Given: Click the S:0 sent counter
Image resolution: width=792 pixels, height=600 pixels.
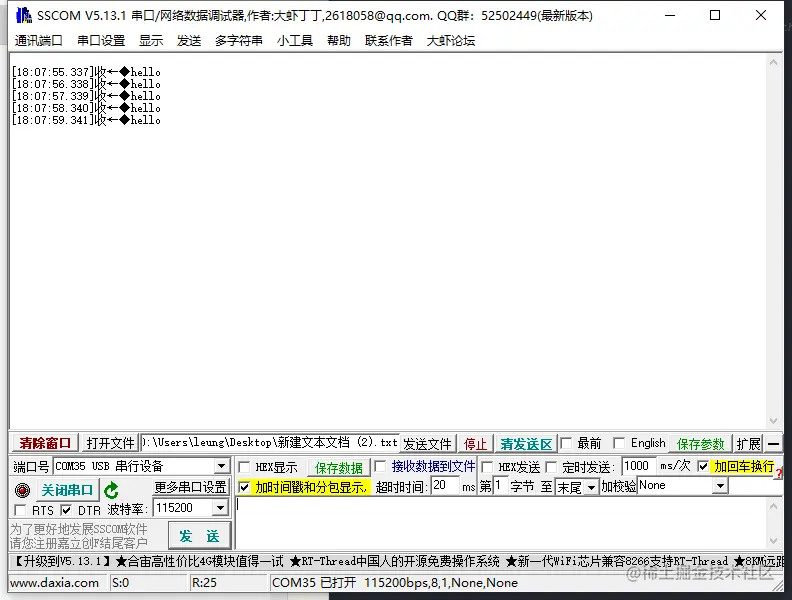Looking at the screenshot, I should (120, 583).
